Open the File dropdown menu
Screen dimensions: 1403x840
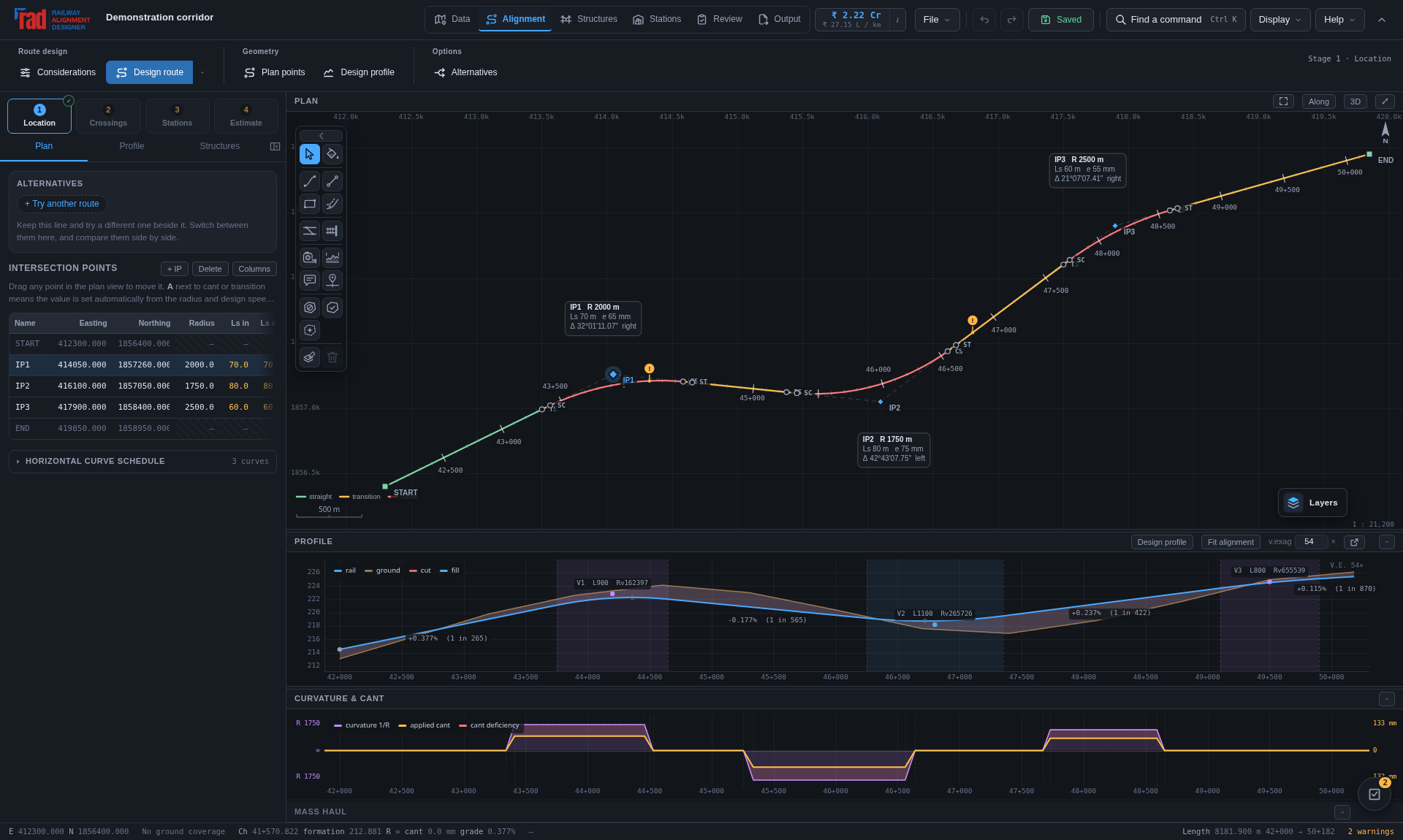(937, 20)
